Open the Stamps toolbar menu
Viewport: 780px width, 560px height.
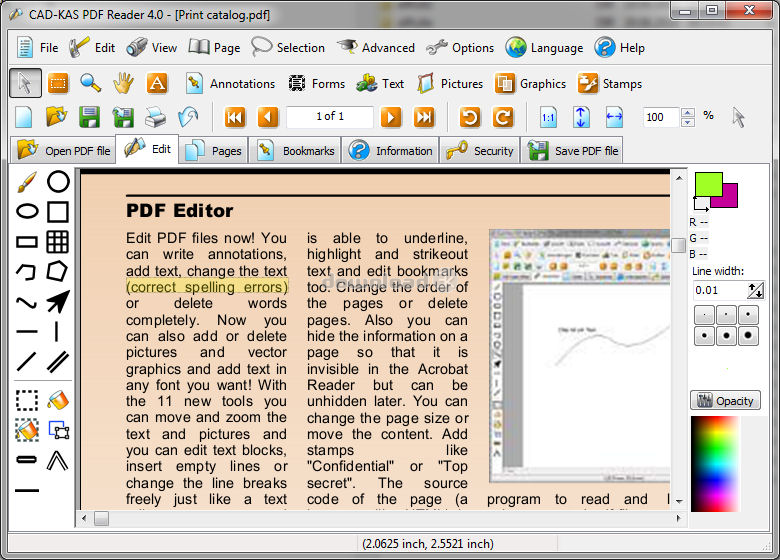click(610, 84)
